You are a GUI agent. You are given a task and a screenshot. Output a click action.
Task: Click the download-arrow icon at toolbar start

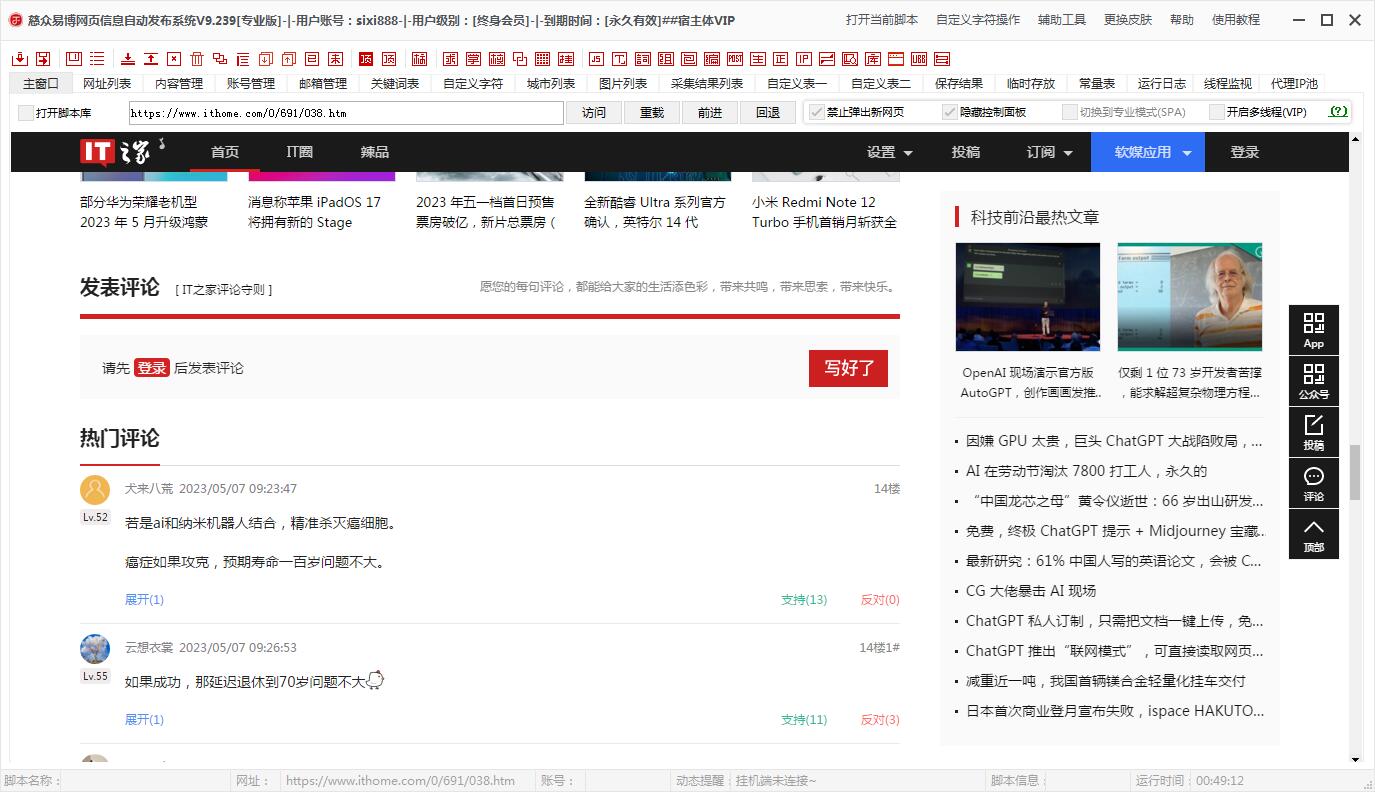(20, 59)
